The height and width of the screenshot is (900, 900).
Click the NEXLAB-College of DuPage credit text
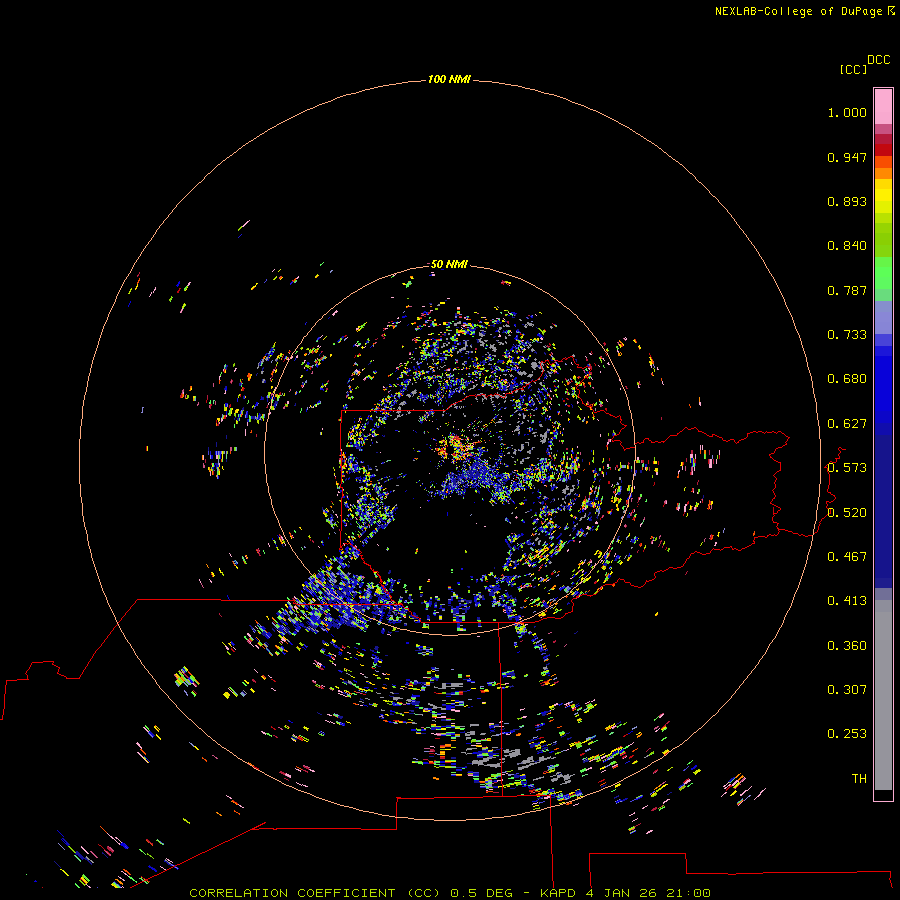(x=804, y=11)
